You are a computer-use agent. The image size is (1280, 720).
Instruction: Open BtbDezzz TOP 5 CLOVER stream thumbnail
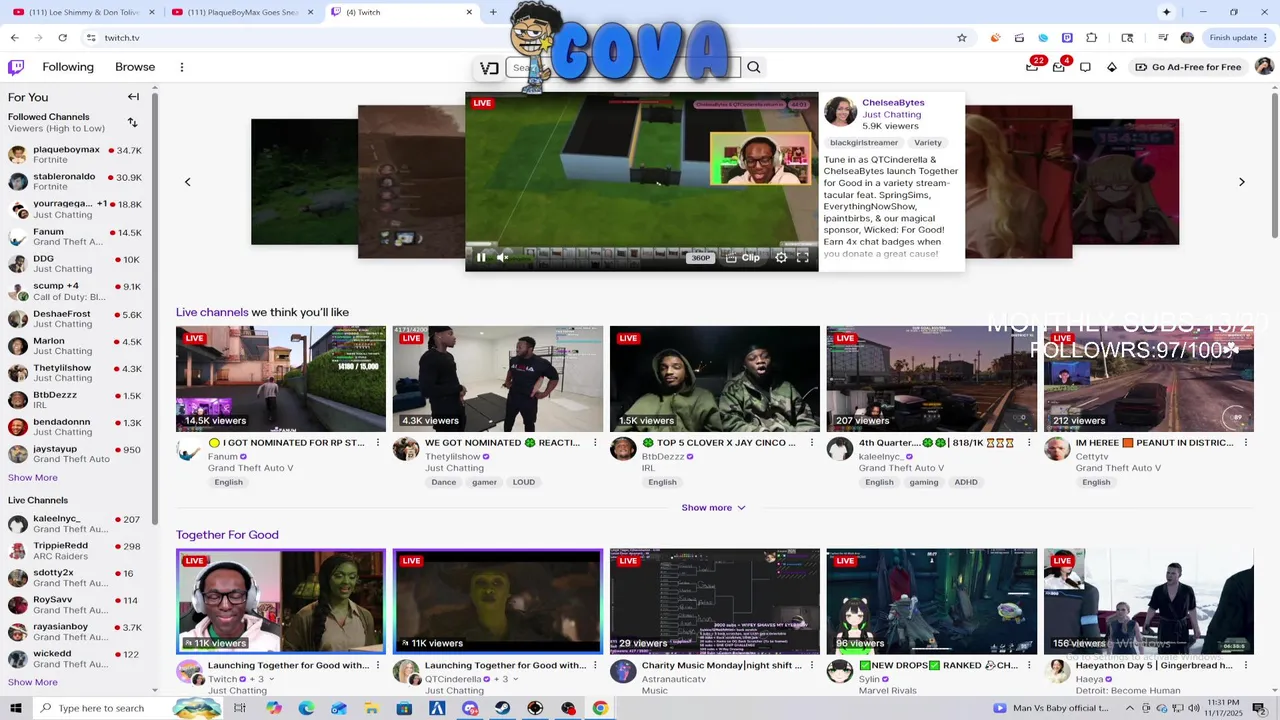coord(715,379)
